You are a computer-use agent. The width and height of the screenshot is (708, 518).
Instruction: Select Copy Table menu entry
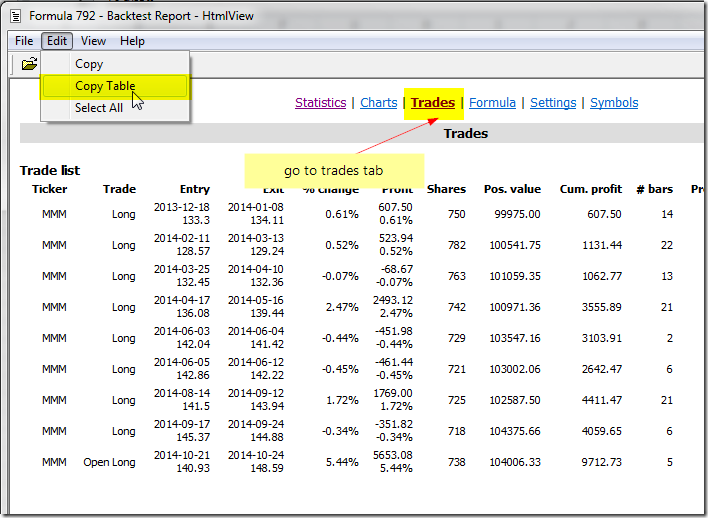click(105, 86)
